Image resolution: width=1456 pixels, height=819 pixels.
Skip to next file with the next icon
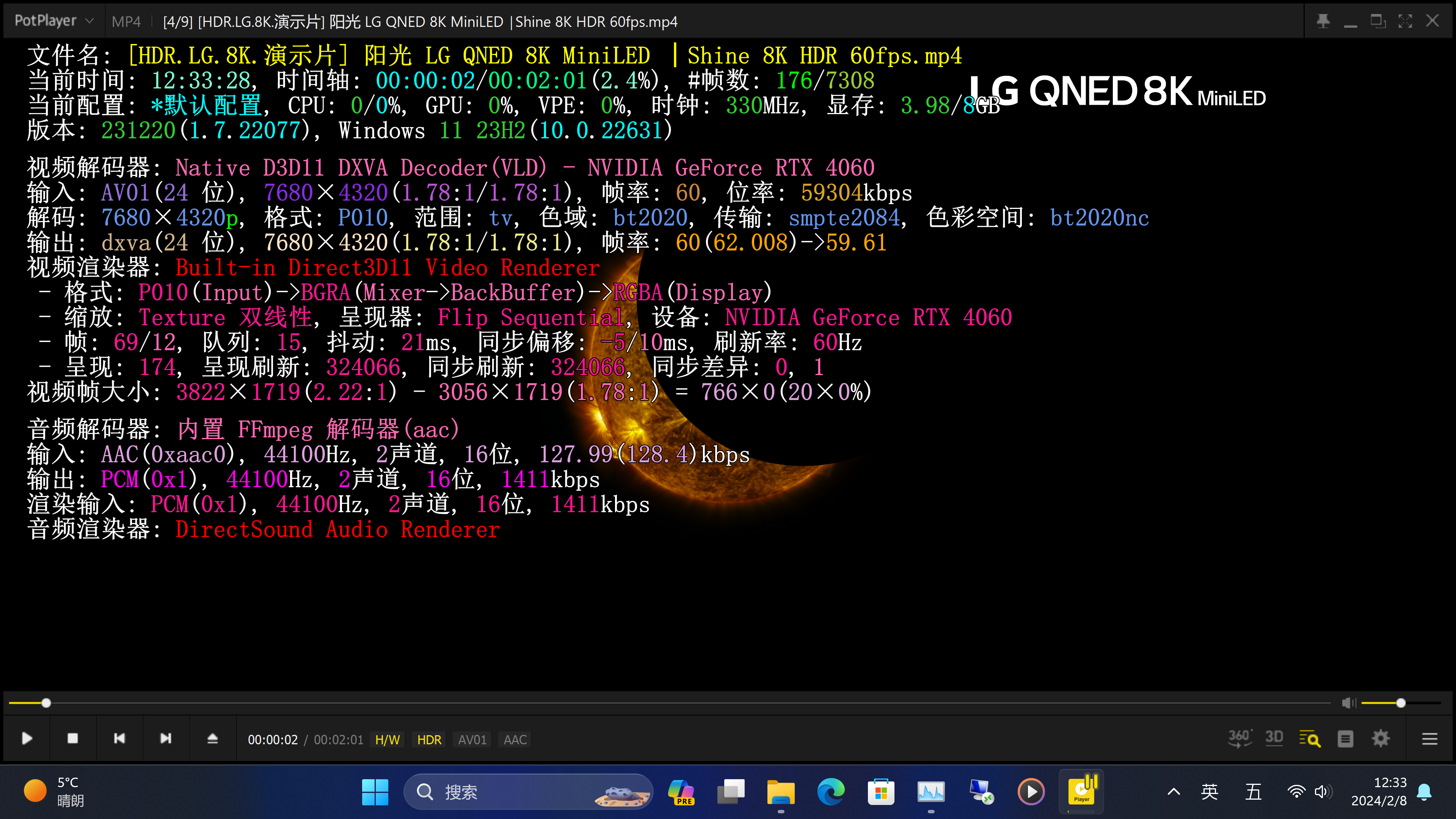tap(166, 738)
